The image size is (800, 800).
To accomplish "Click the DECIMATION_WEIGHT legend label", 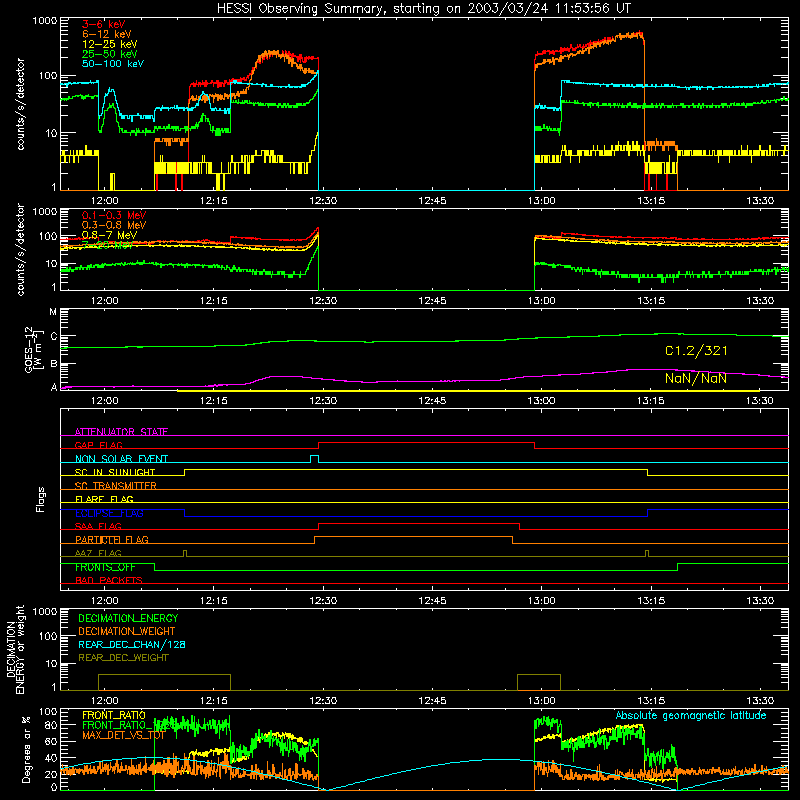I will click(x=127, y=632).
